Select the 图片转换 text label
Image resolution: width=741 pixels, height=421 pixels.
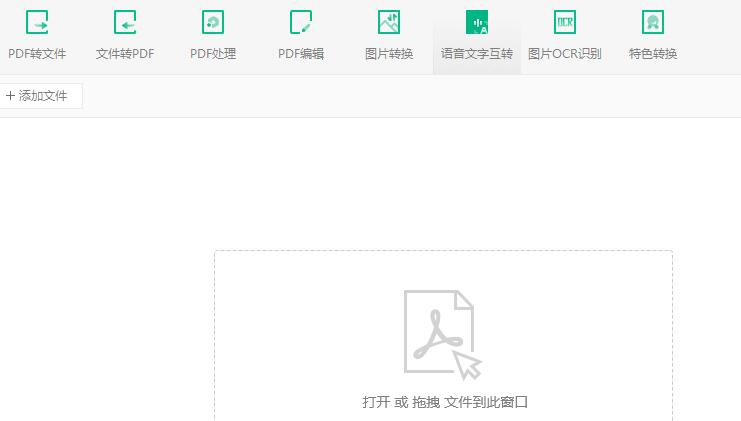click(x=389, y=54)
